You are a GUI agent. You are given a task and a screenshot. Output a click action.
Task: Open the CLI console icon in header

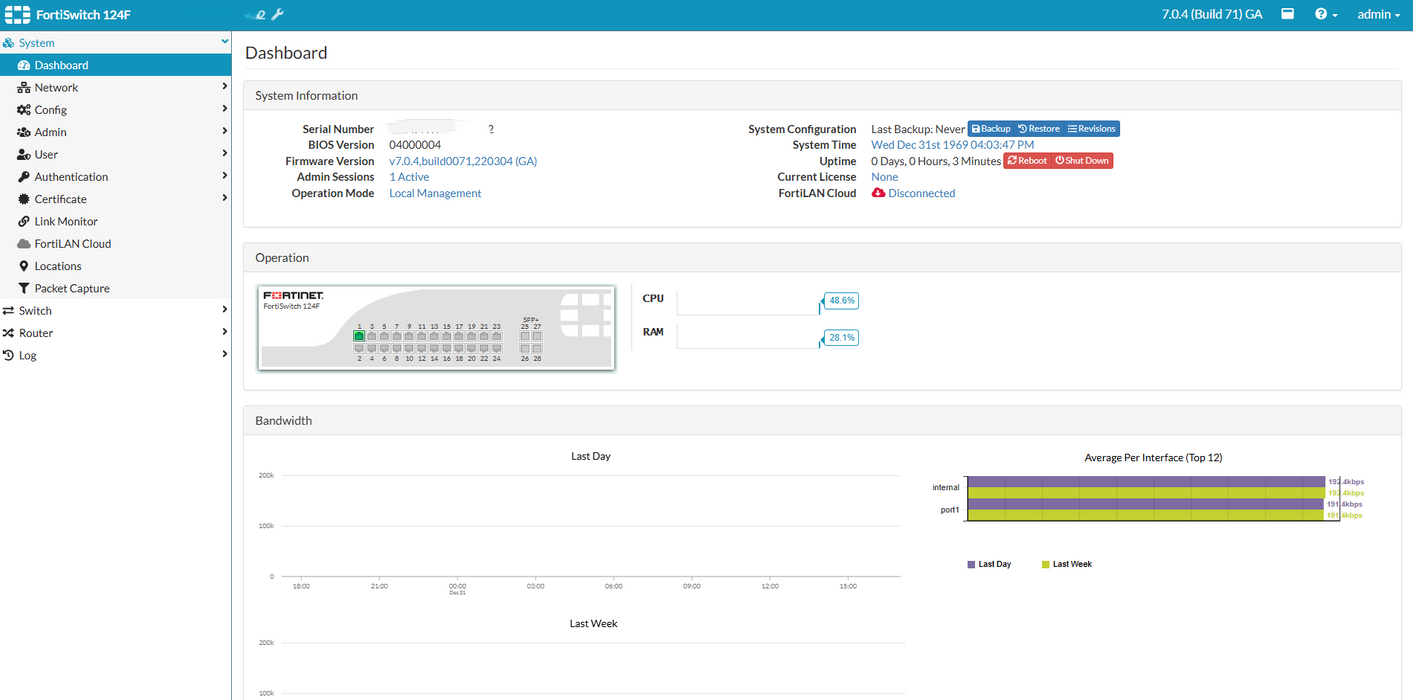coord(1288,14)
